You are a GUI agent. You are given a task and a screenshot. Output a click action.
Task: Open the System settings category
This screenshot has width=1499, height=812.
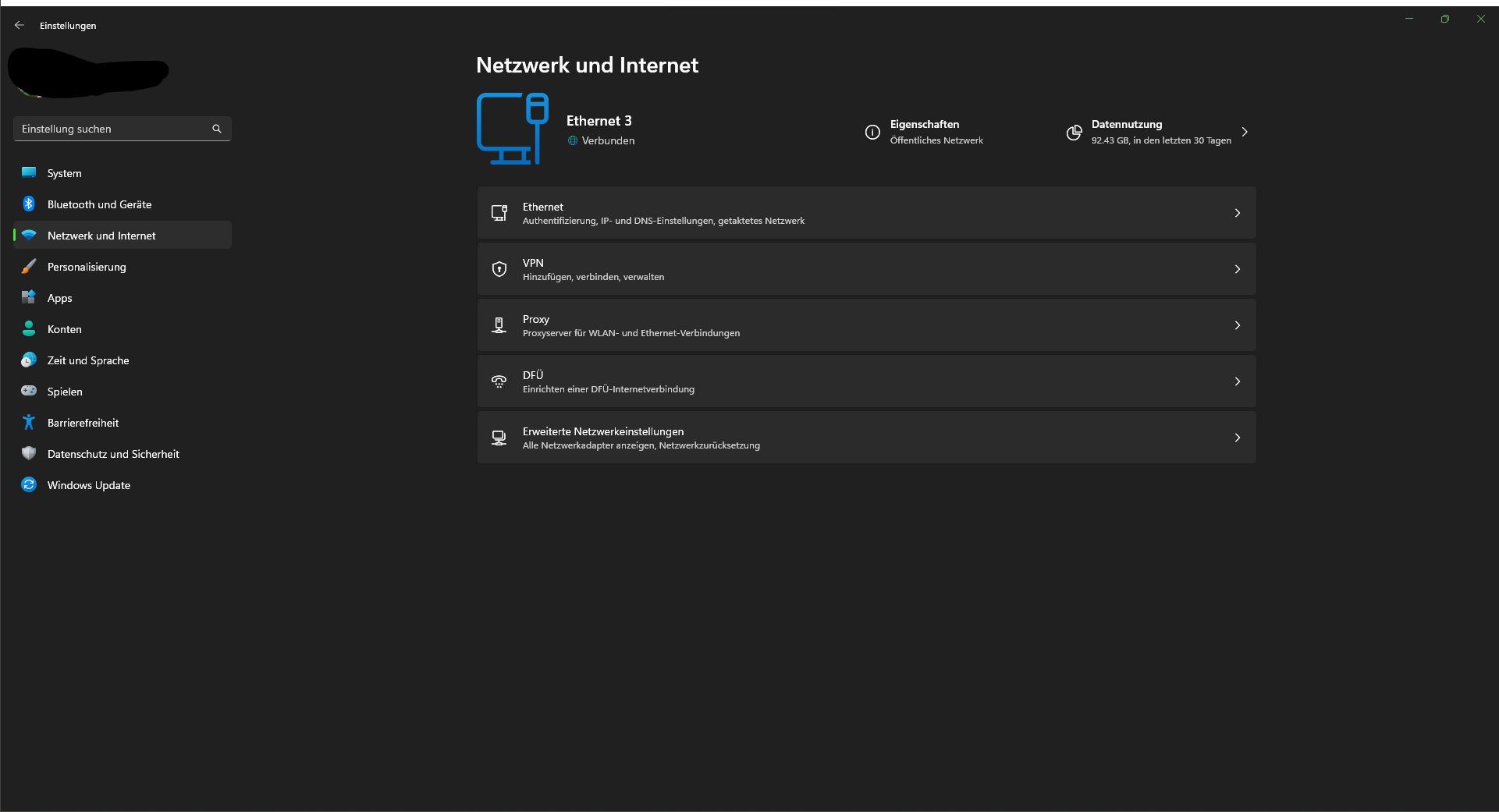[65, 173]
